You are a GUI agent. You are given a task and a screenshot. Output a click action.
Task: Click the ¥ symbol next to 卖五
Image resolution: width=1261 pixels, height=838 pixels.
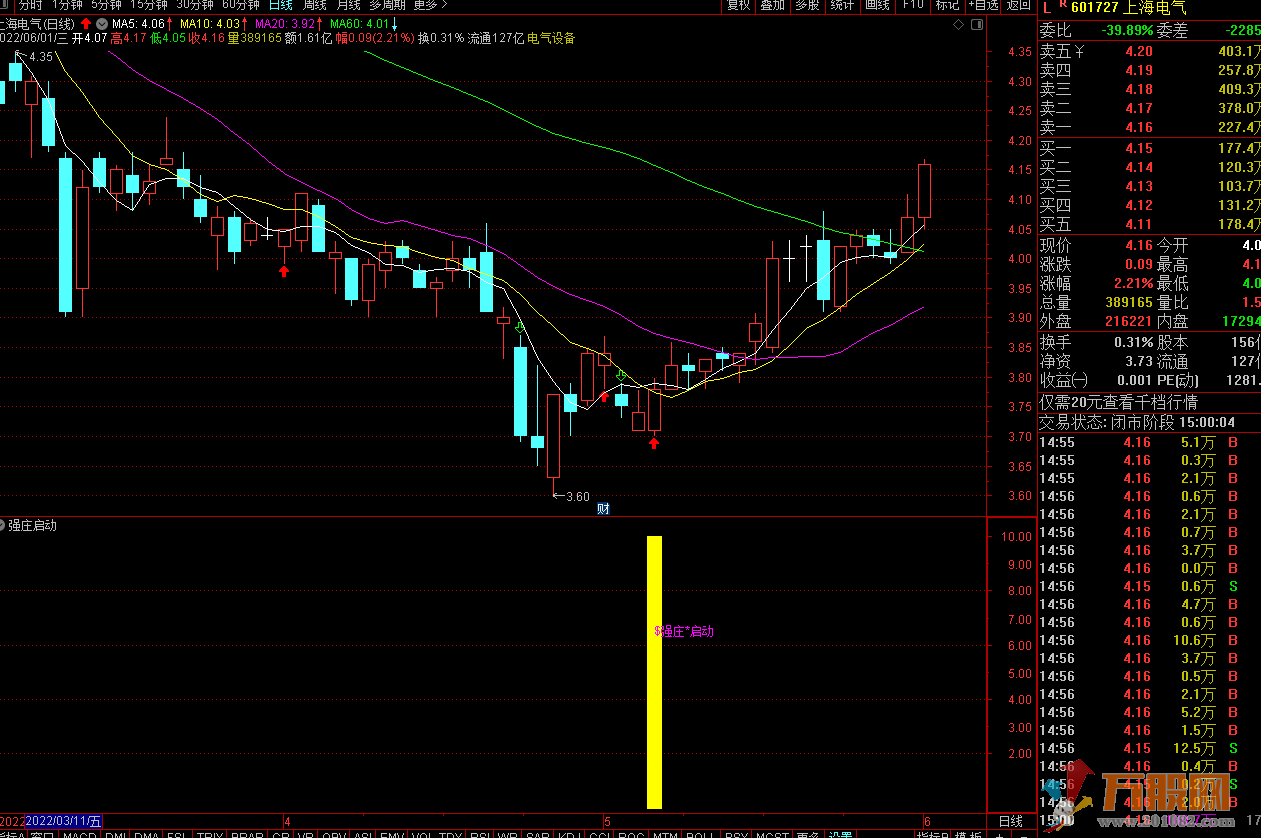tap(1079, 51)
